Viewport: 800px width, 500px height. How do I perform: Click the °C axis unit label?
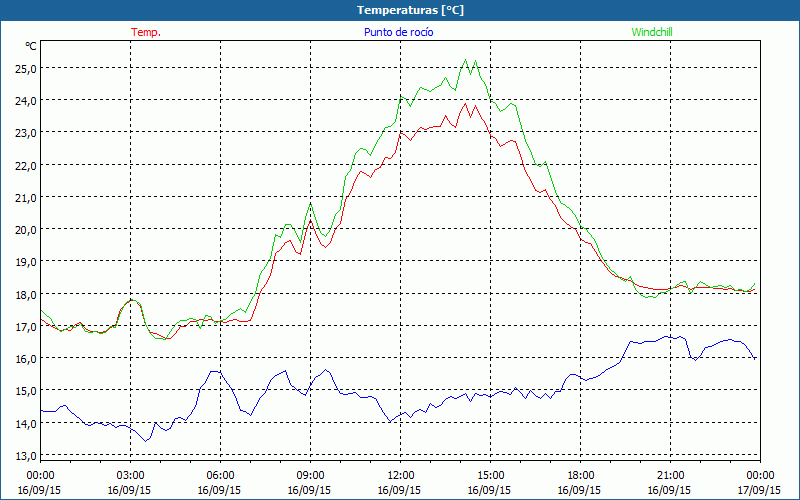tap(31, 46)
